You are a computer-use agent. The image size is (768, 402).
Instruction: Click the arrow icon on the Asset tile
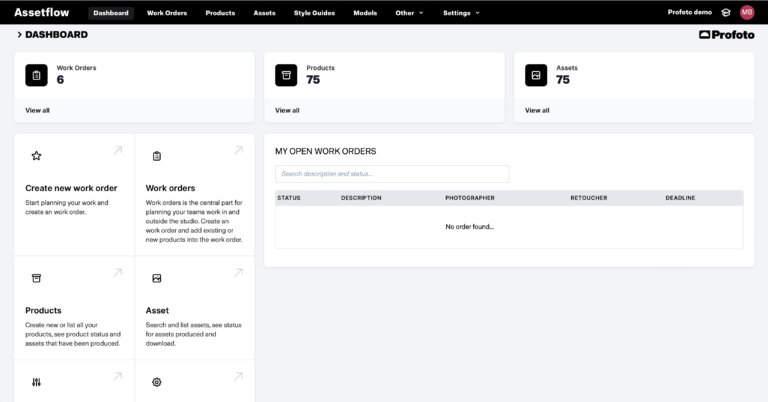tap(239, 272)
